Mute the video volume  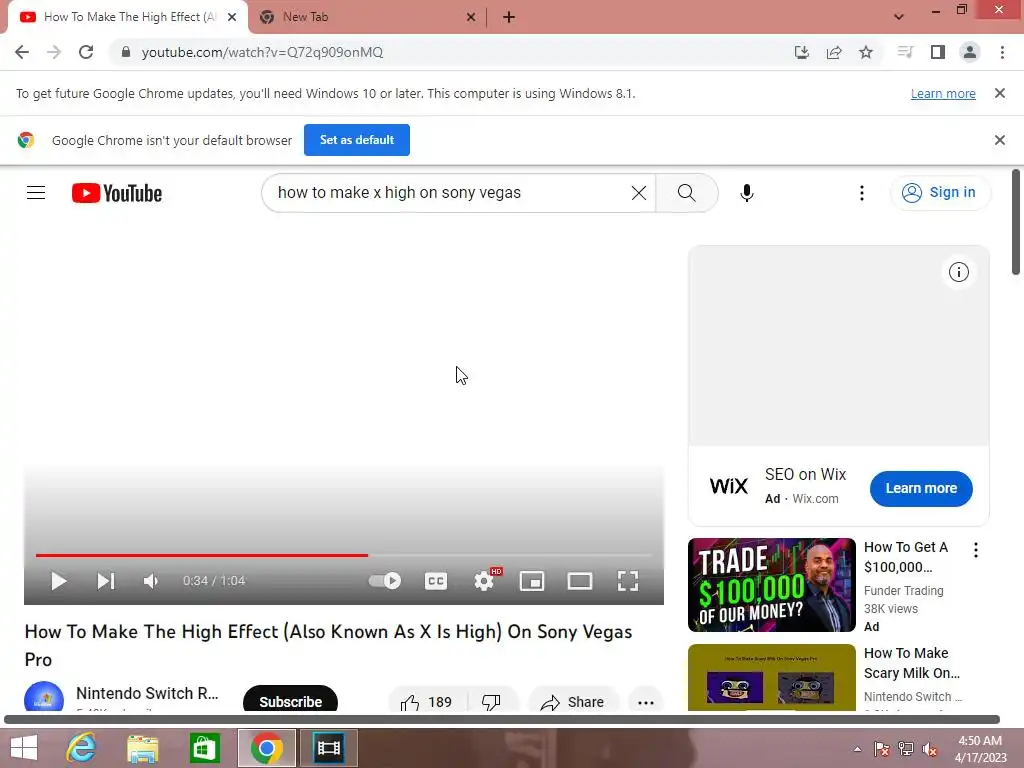pos(151,581)
